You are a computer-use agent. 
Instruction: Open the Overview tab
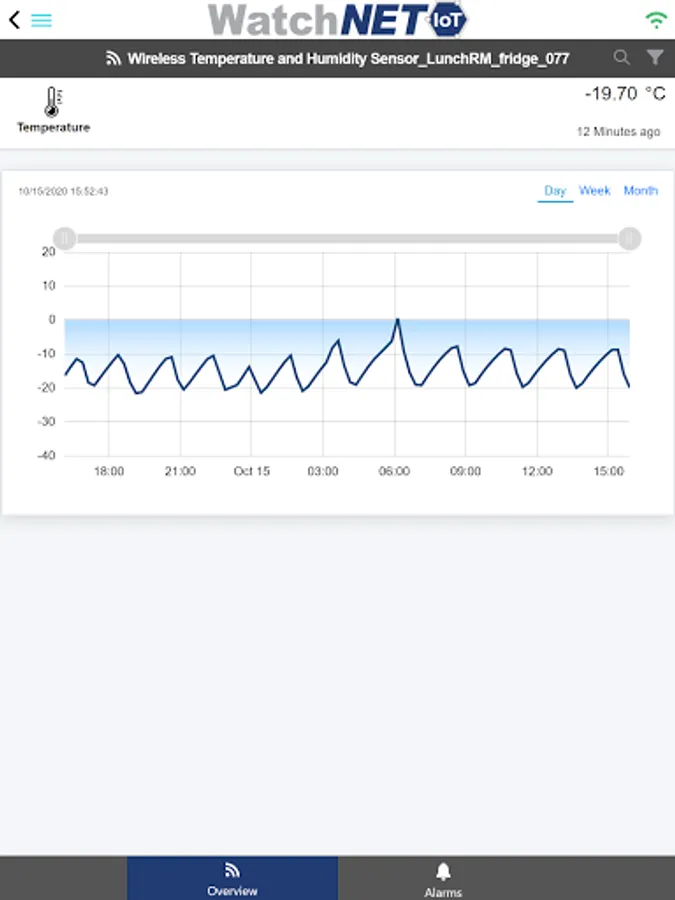pyautogui.click(x=232, y=878)
